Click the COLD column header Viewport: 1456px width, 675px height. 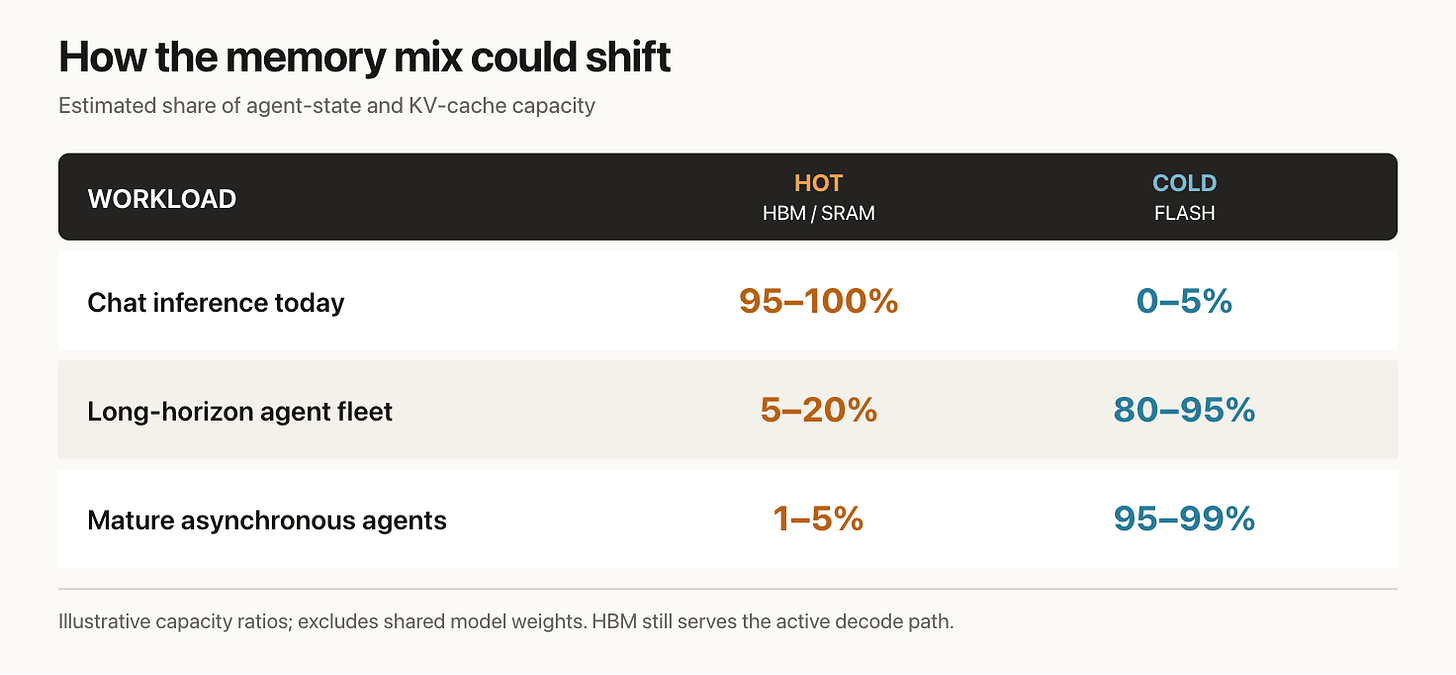click(x=1184, y=183)
